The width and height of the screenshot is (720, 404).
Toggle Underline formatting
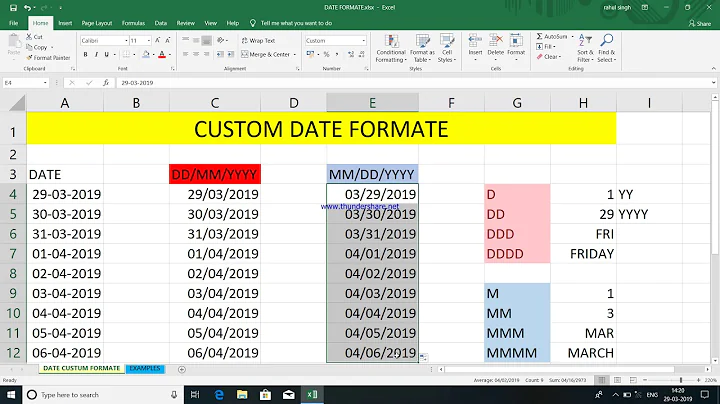(x=107, y=54)
